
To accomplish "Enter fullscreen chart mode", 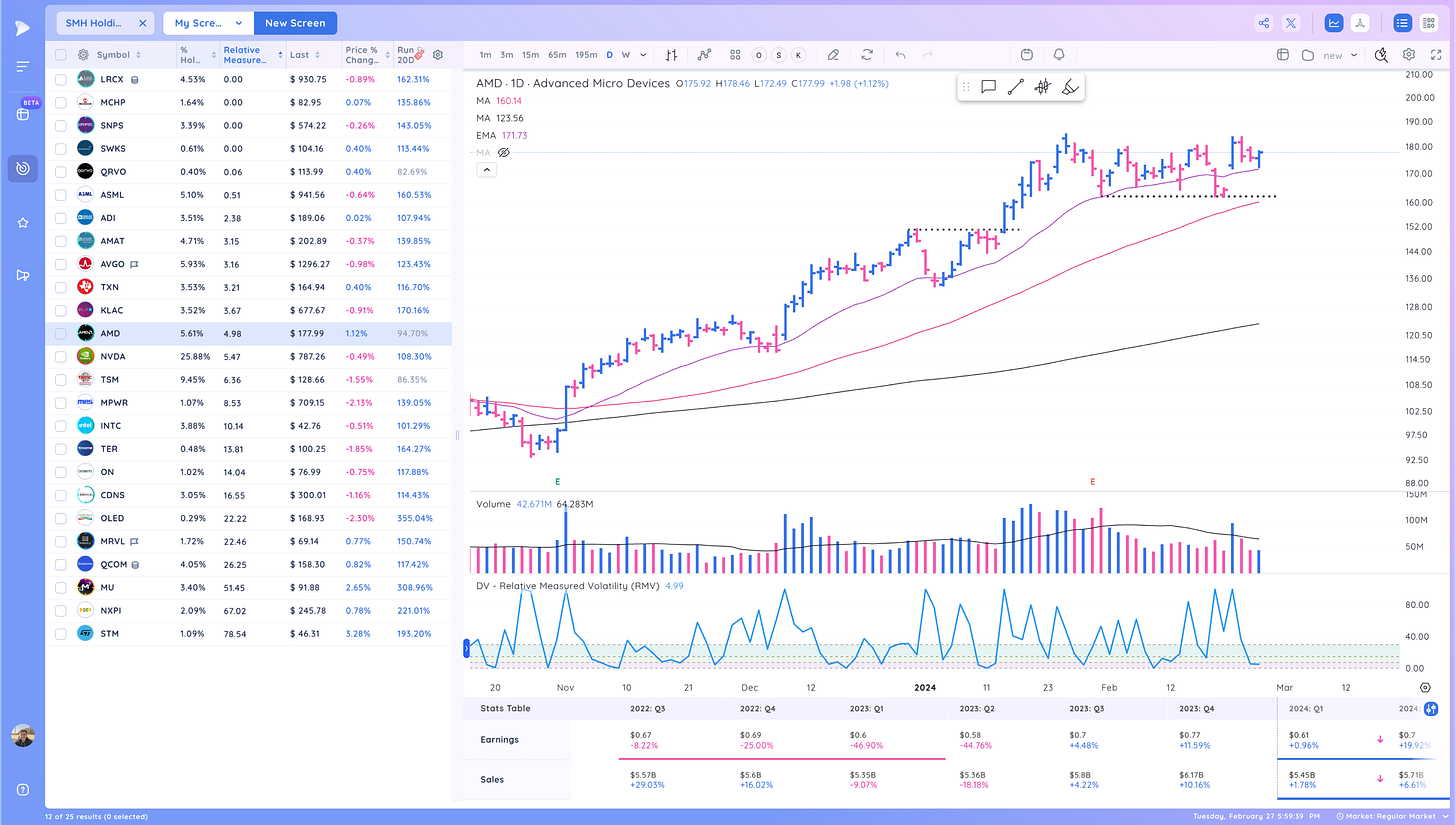I will [1435, 55].
